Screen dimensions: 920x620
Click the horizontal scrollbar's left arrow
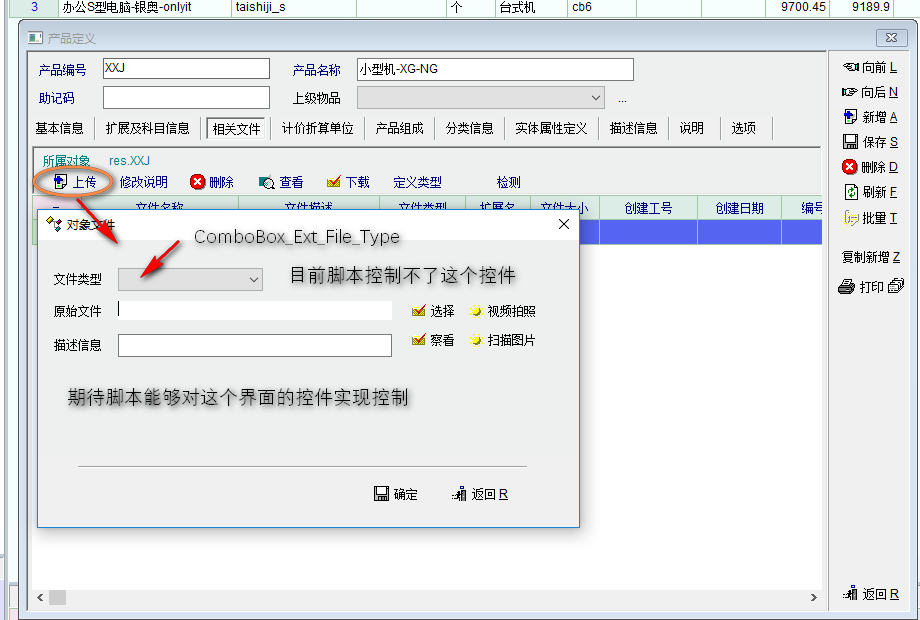coord(40,597)
